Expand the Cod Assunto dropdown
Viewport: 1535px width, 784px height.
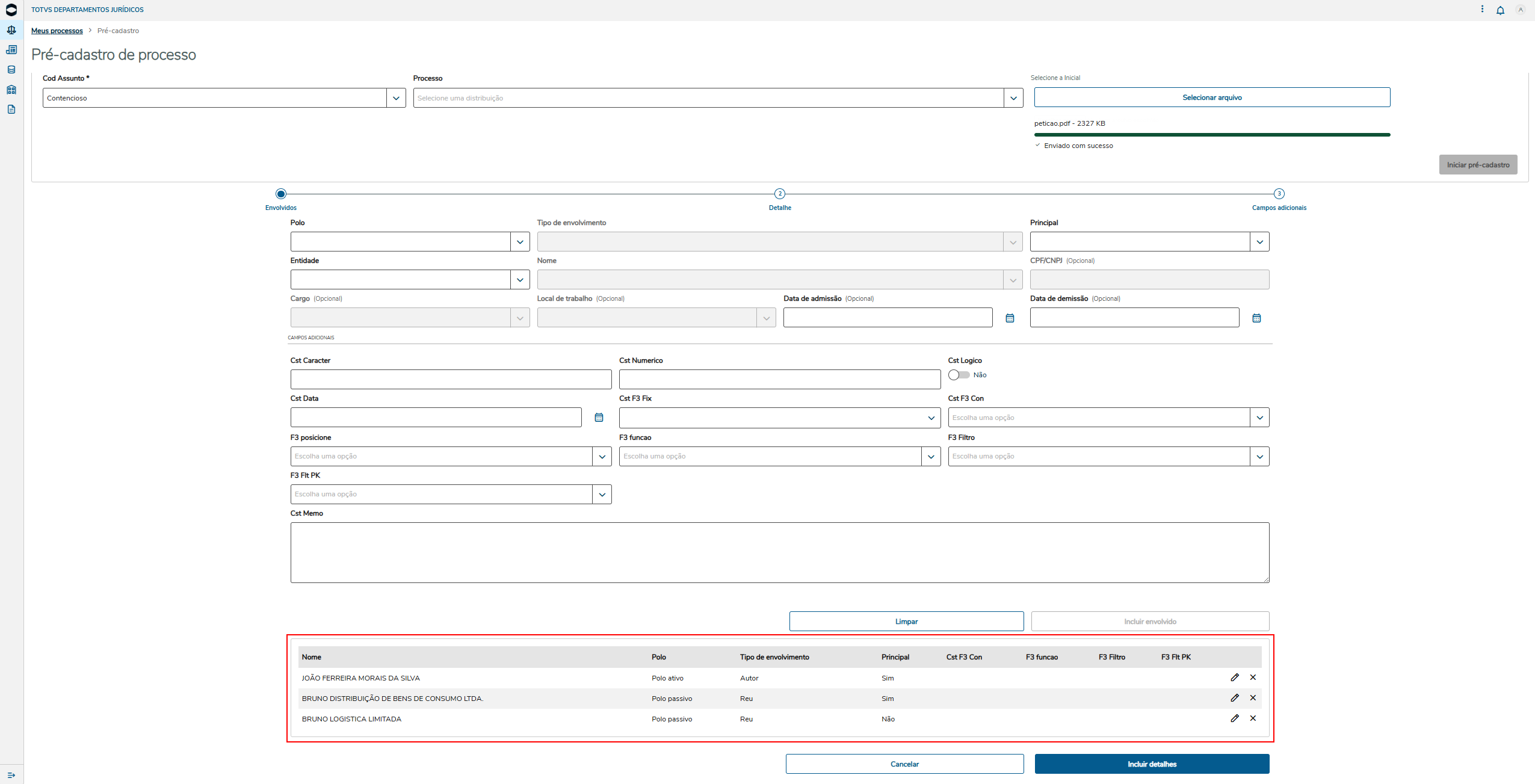tap(396, 98)
